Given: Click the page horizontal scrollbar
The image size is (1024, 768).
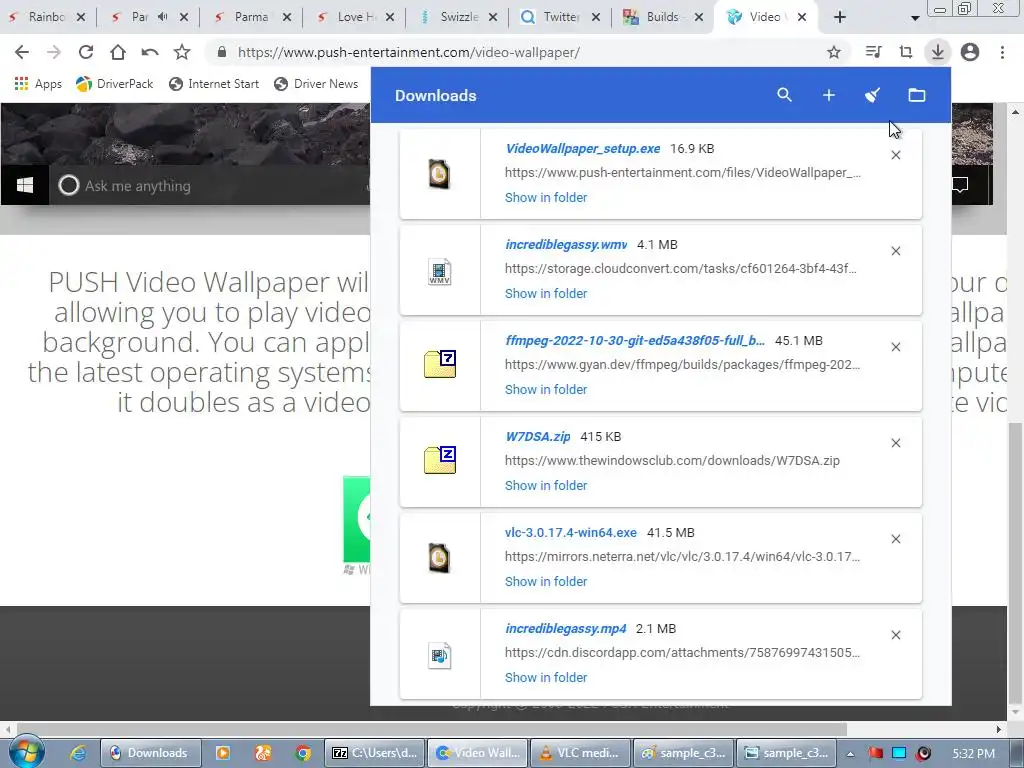Looking at the screenshot, I should (431, 729).
